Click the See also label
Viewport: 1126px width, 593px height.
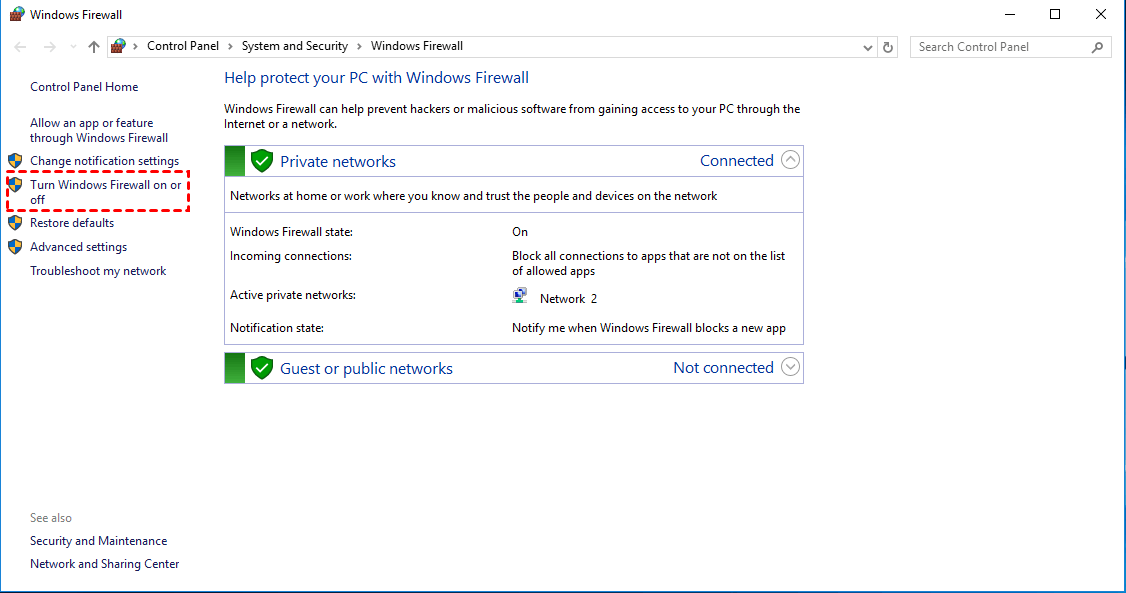click(51, 518)
